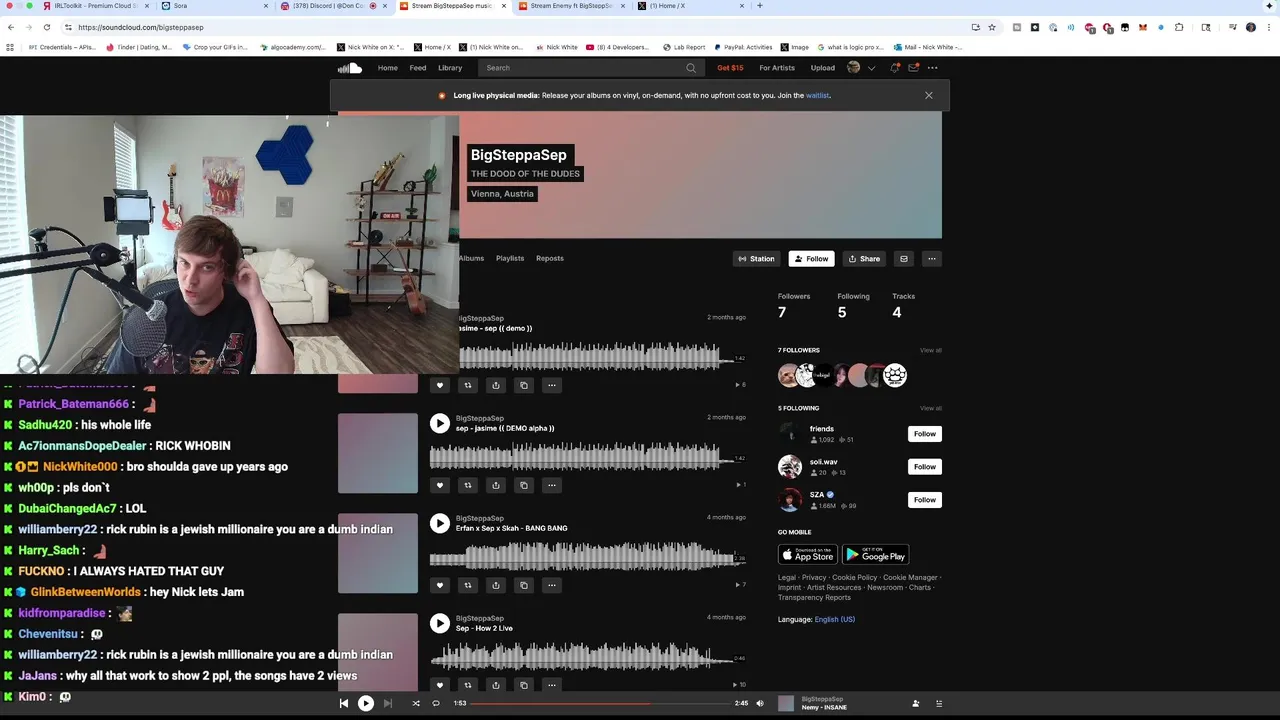Switch to the Albums profile tab
Screen dimensions: 1280x720
[x=471, y=258]
